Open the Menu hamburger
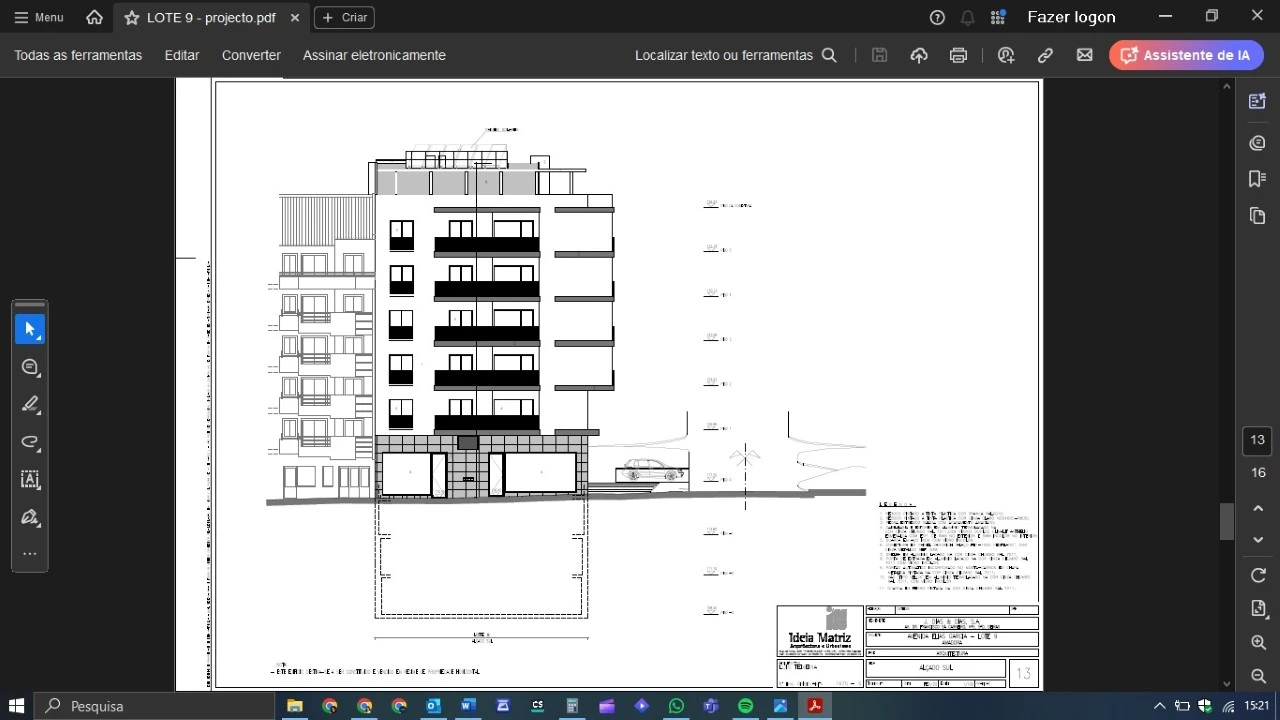 coord(39,18)
